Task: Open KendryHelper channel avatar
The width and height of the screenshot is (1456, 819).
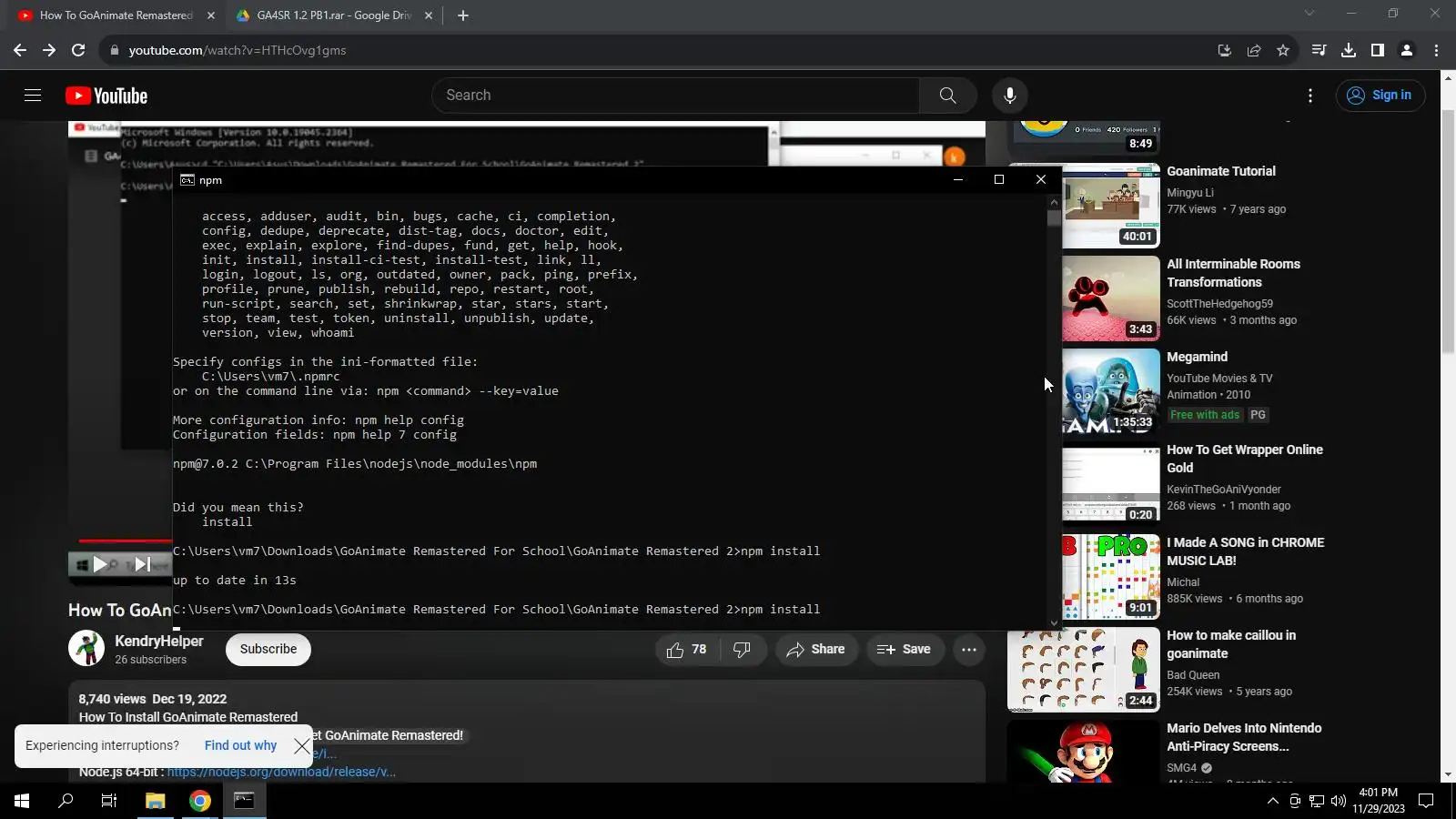Action: point(86,649)
